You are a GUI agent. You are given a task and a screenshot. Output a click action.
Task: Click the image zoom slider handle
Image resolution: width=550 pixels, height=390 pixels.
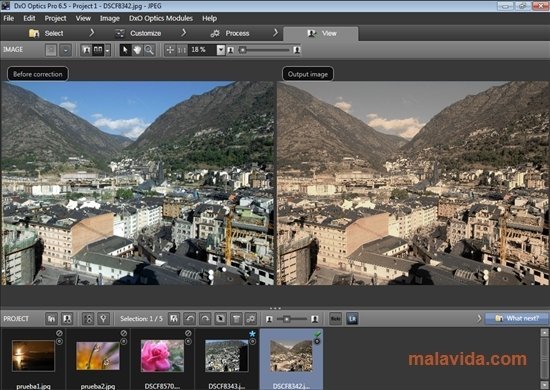[242, 50]
